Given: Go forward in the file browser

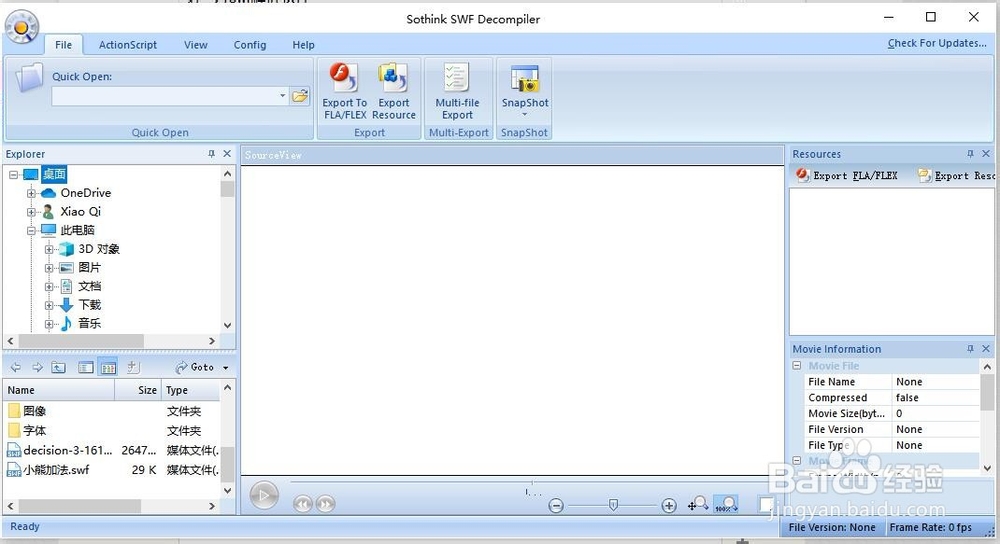Looking at the screenshot, I should tap(37, 367).
